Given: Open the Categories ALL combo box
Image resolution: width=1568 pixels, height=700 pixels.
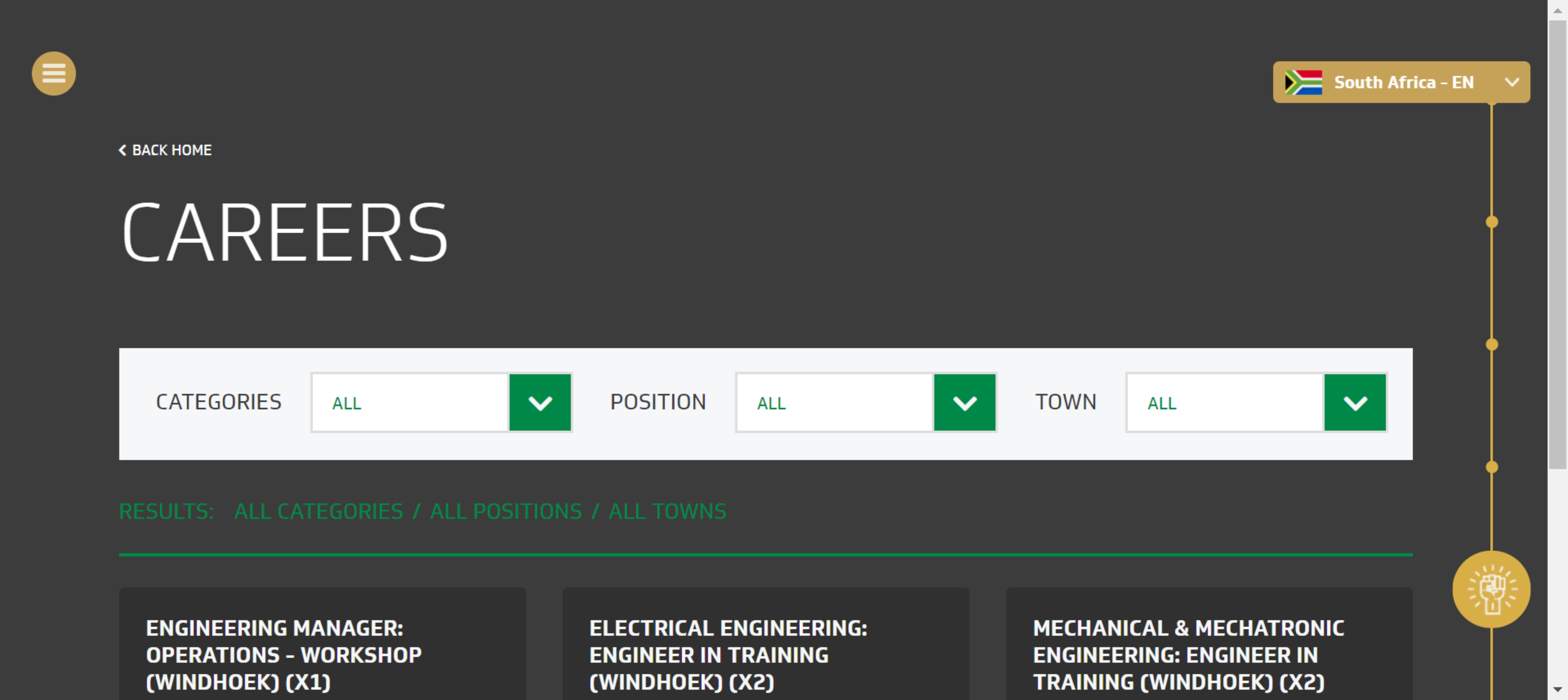Looking at the screenshot, I should click(x=409, y=403).
